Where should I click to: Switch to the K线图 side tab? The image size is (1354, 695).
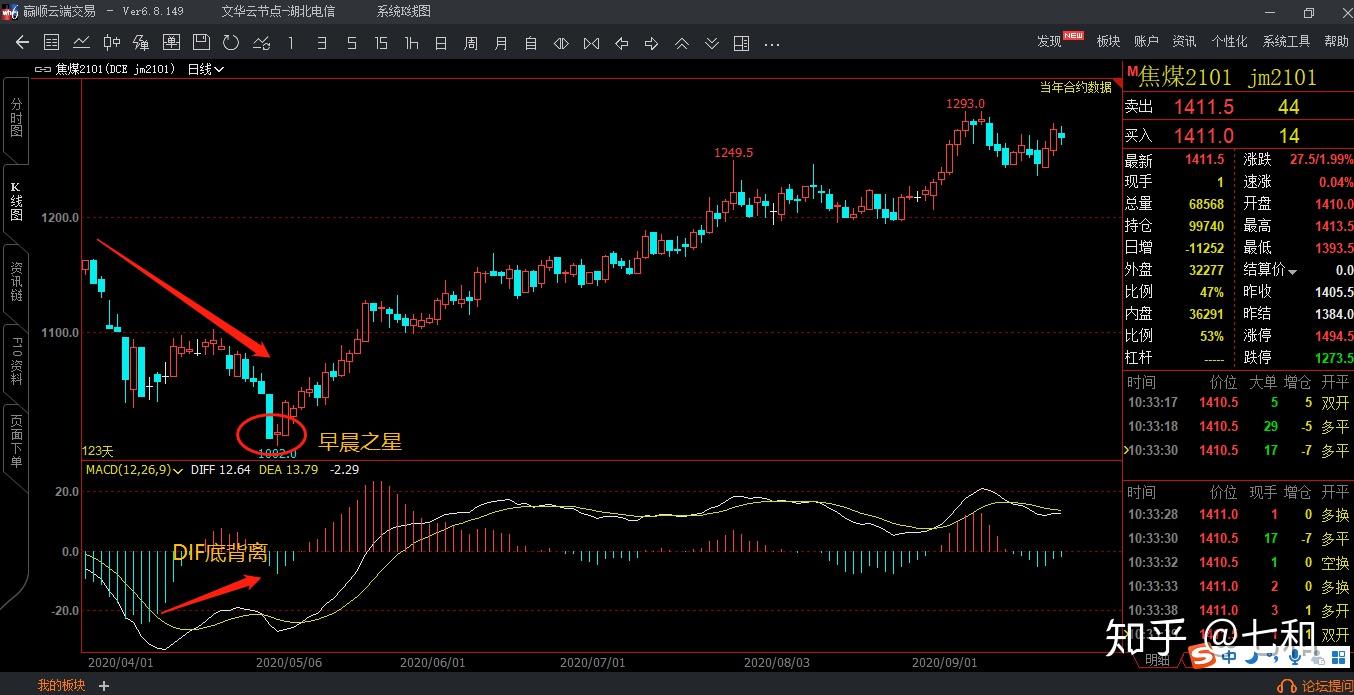(16, 201)
